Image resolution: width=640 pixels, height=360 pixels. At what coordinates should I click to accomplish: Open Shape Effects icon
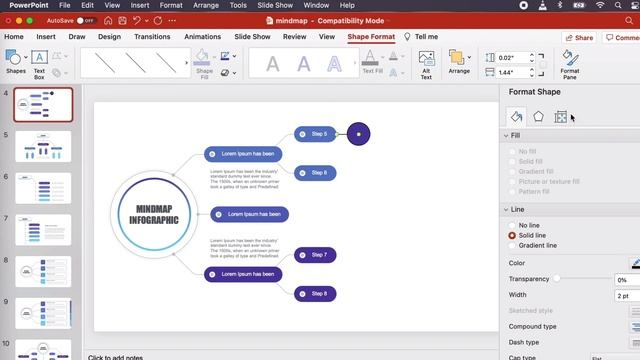point(224,73)
